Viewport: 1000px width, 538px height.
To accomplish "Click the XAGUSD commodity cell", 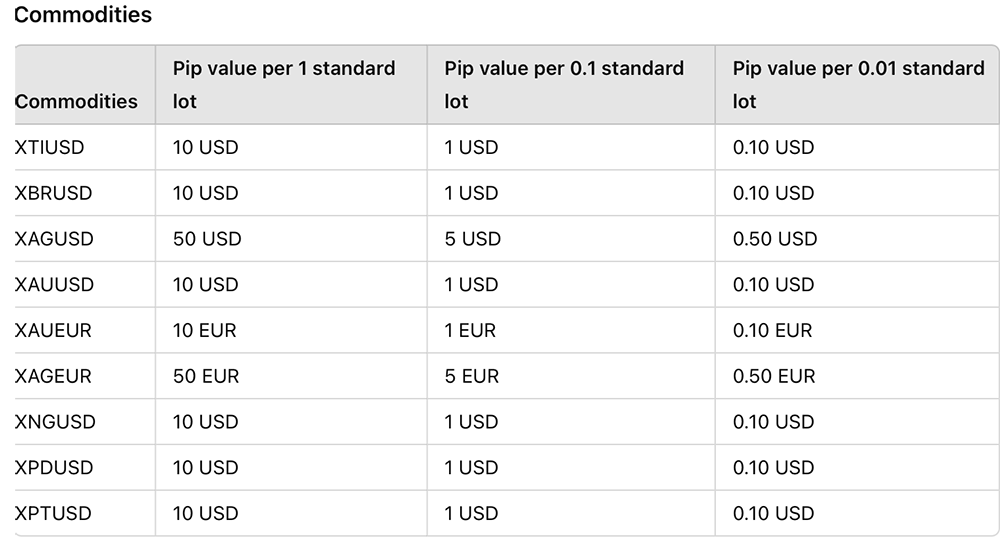I will click(54, 239).
